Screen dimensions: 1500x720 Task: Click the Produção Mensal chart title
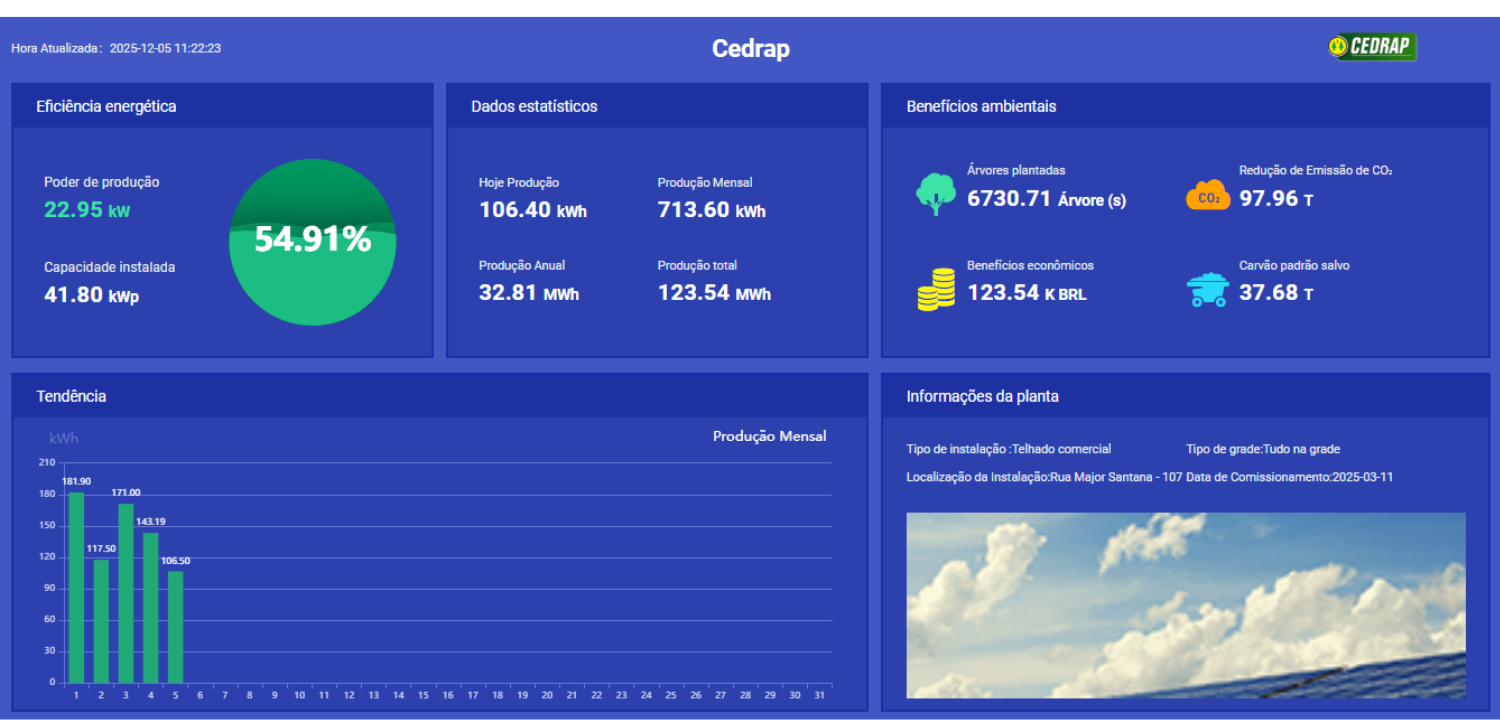769,436
